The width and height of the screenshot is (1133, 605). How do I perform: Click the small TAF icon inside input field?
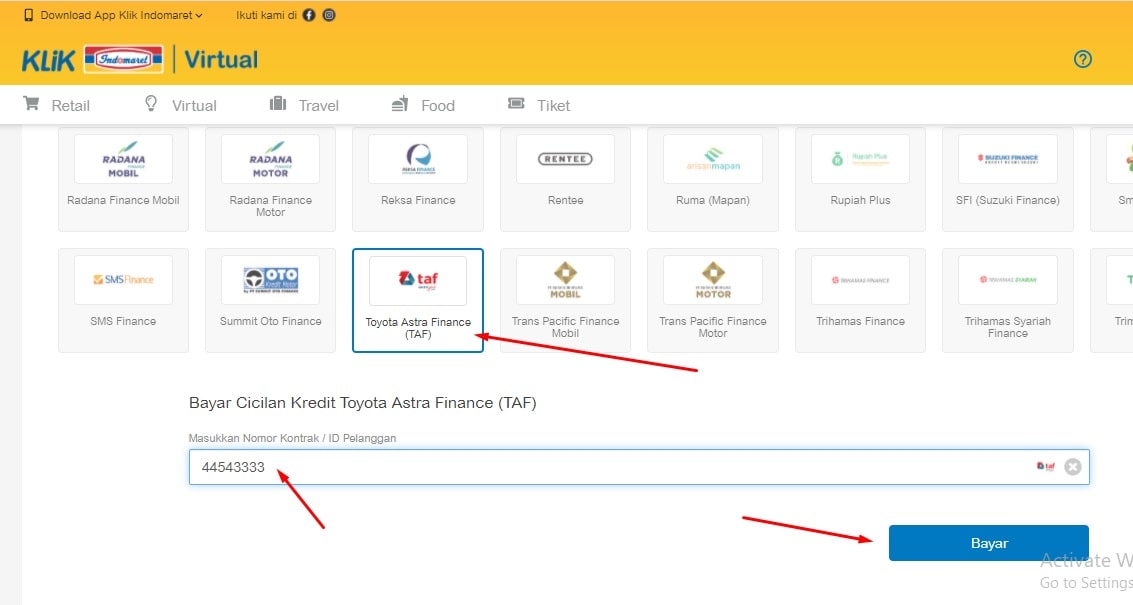(x=1047, y=466)
